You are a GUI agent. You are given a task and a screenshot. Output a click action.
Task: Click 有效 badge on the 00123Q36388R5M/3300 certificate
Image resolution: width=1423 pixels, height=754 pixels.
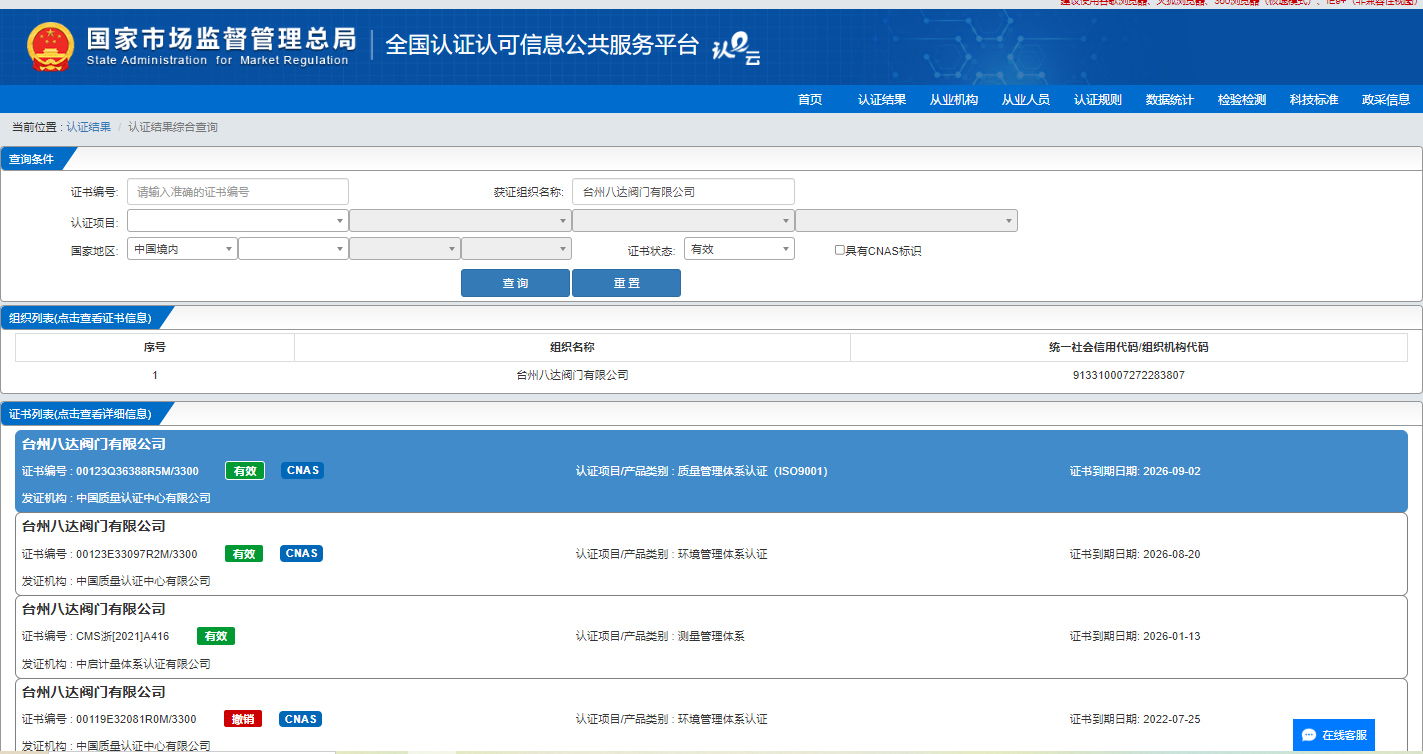(244, 471)
